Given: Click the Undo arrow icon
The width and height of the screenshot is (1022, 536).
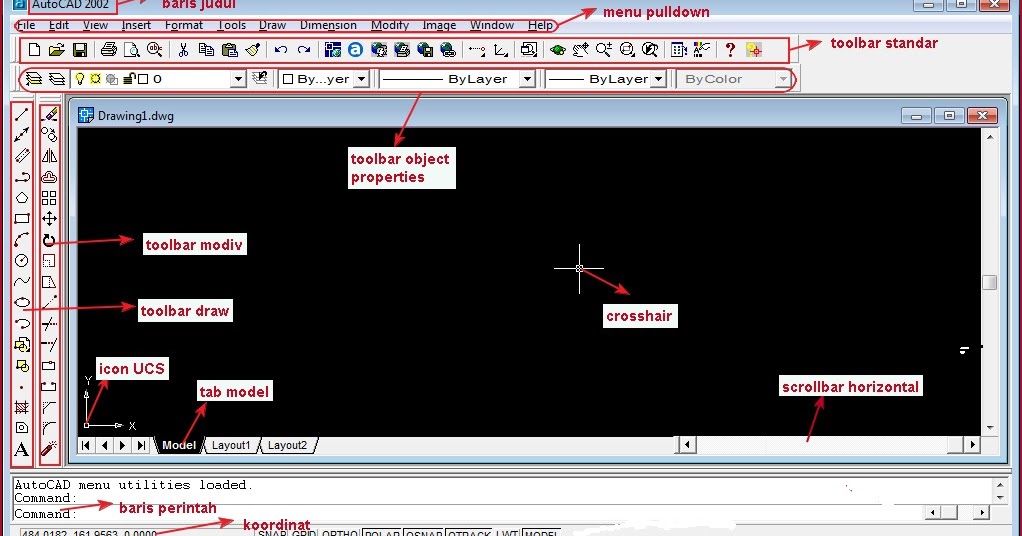Looking at the screenshot, I should [281, 50].
